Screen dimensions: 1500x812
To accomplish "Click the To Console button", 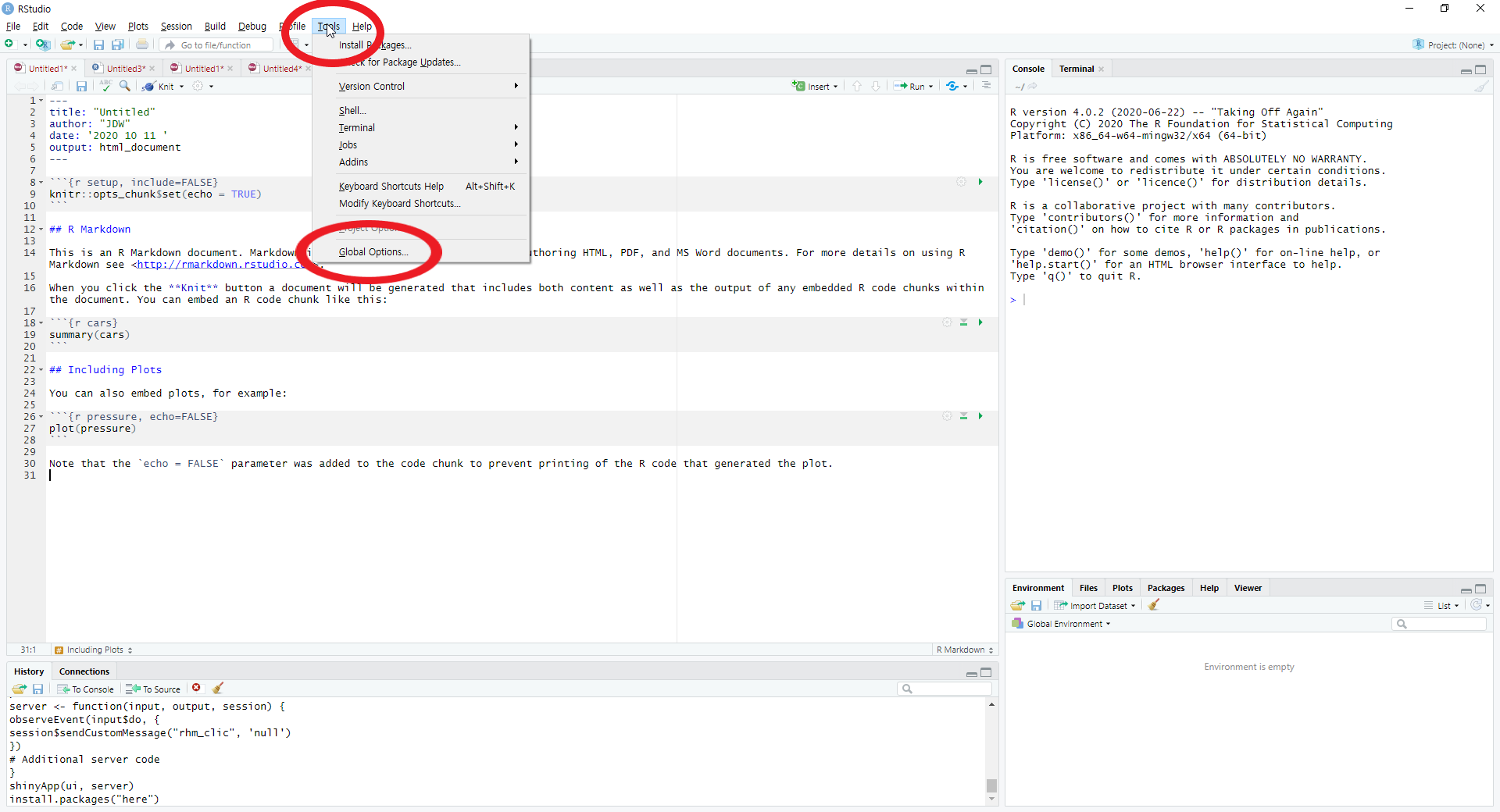I will (x=86, y=689).
